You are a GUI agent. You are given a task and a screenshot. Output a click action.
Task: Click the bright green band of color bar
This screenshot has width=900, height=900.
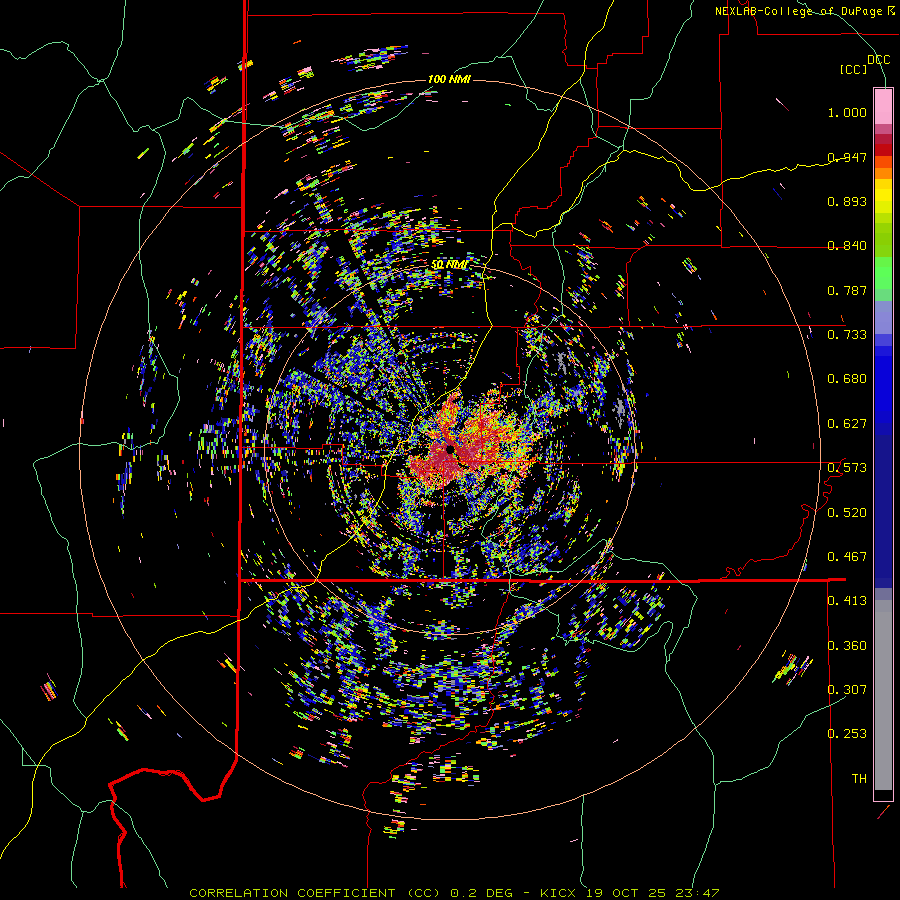point(883,273)
